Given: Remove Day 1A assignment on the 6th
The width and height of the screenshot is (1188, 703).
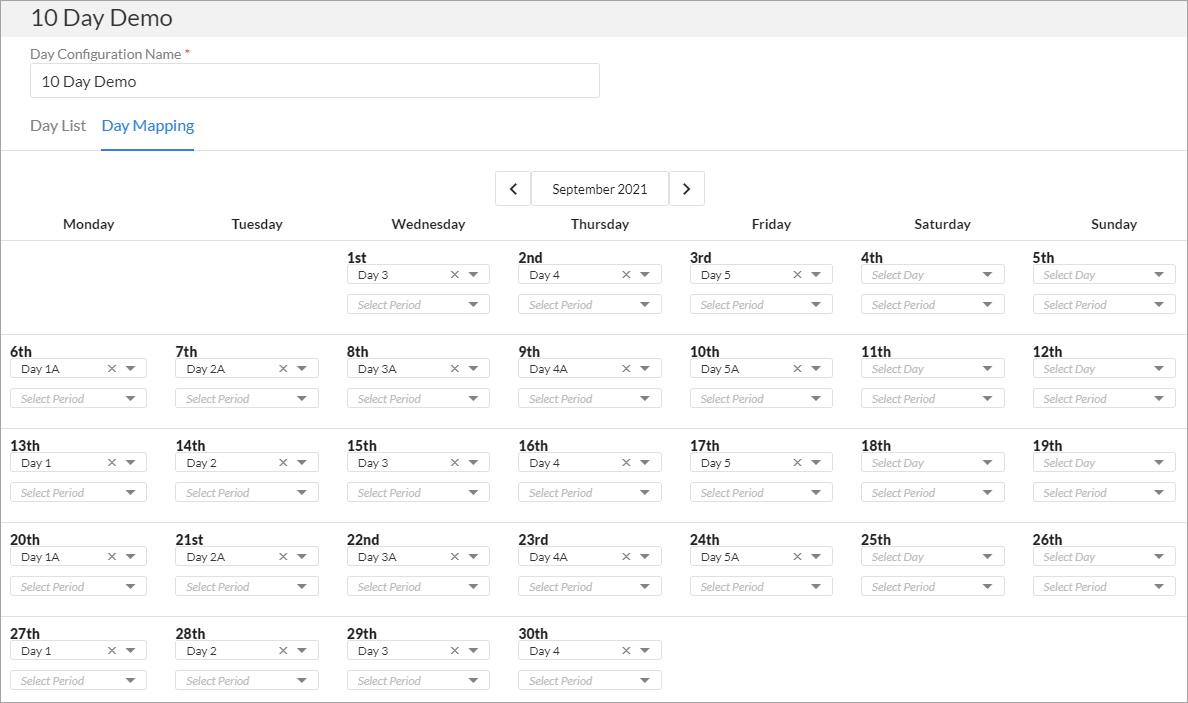Looking at the screenshot, I should (x=111, y=369).
